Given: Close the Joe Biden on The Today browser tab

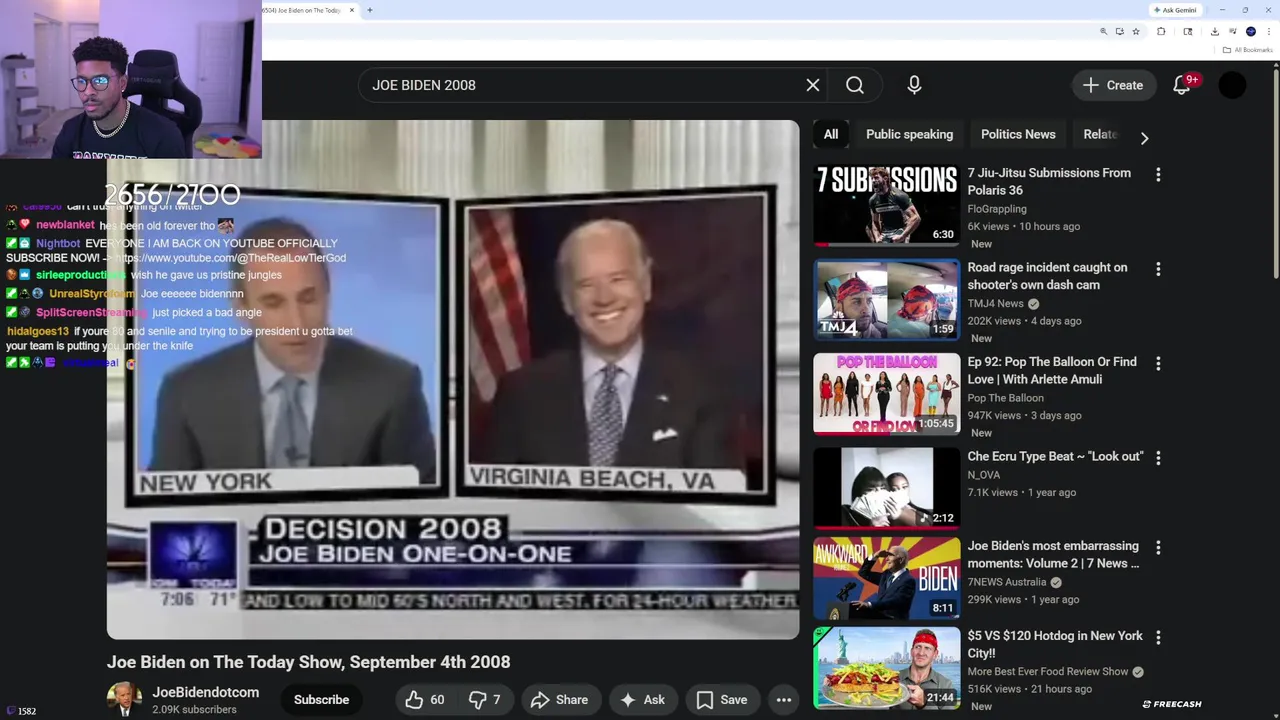Looking at the screenshot, I should click(352, 10).
